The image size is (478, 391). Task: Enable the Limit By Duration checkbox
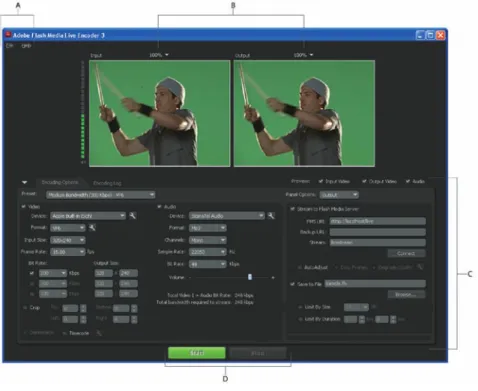pos(300,319)
